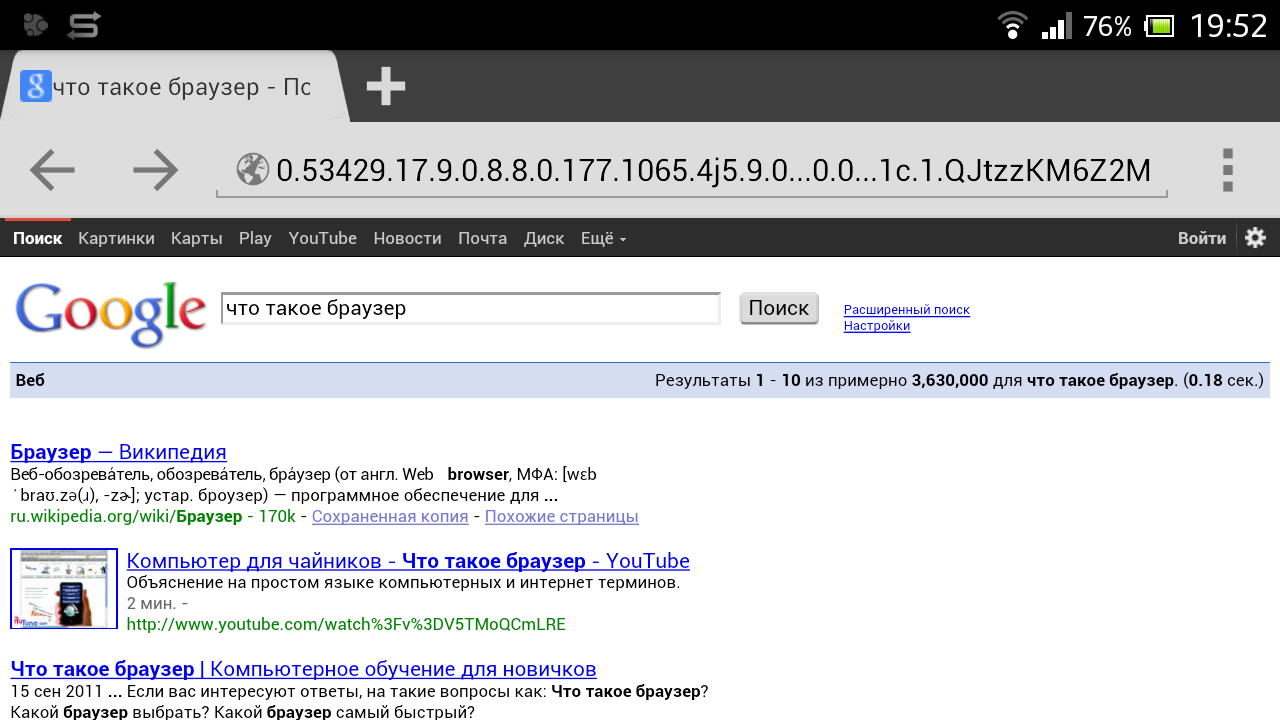Open the Почта menu item
The image size is (1280, 720).
(x=482, y=238)
